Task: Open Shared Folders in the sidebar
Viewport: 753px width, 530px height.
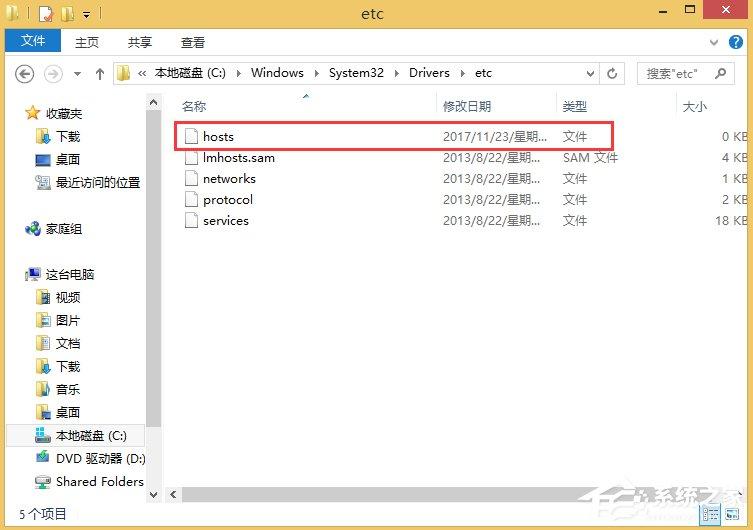Action: 99,482
